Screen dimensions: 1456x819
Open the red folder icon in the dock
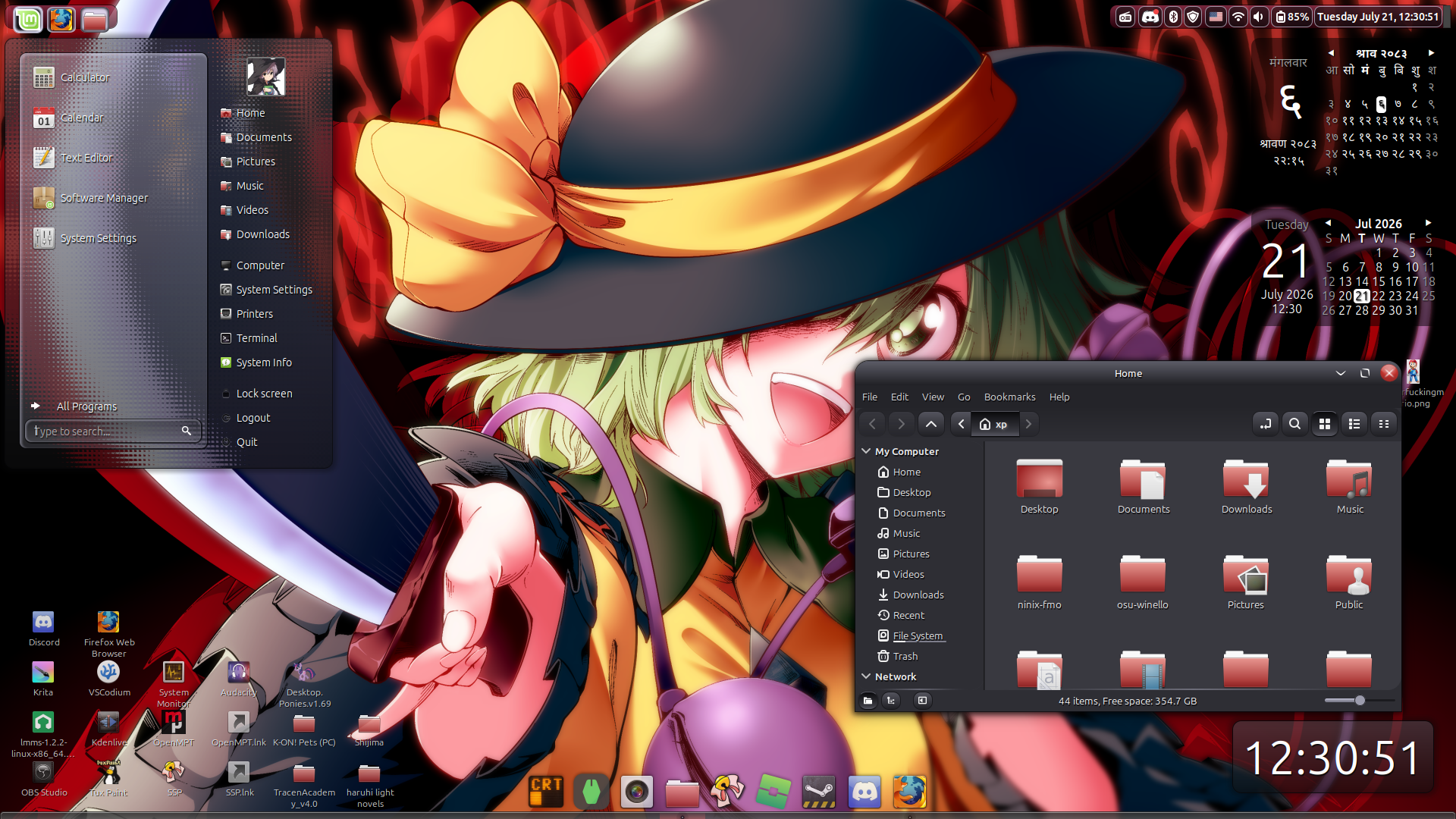pos(682,792)
